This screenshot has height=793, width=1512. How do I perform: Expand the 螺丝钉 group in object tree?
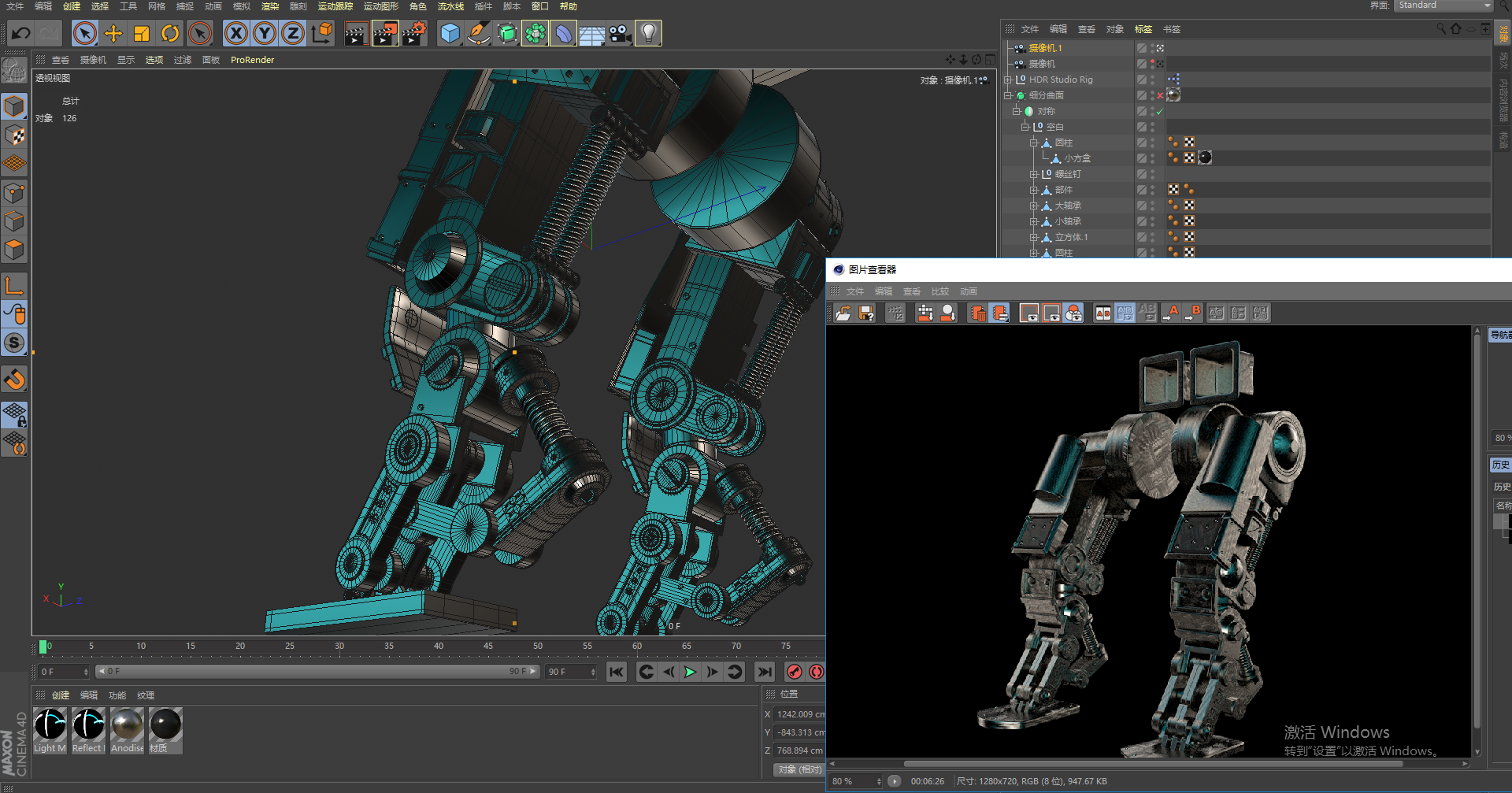[1033, 174]
